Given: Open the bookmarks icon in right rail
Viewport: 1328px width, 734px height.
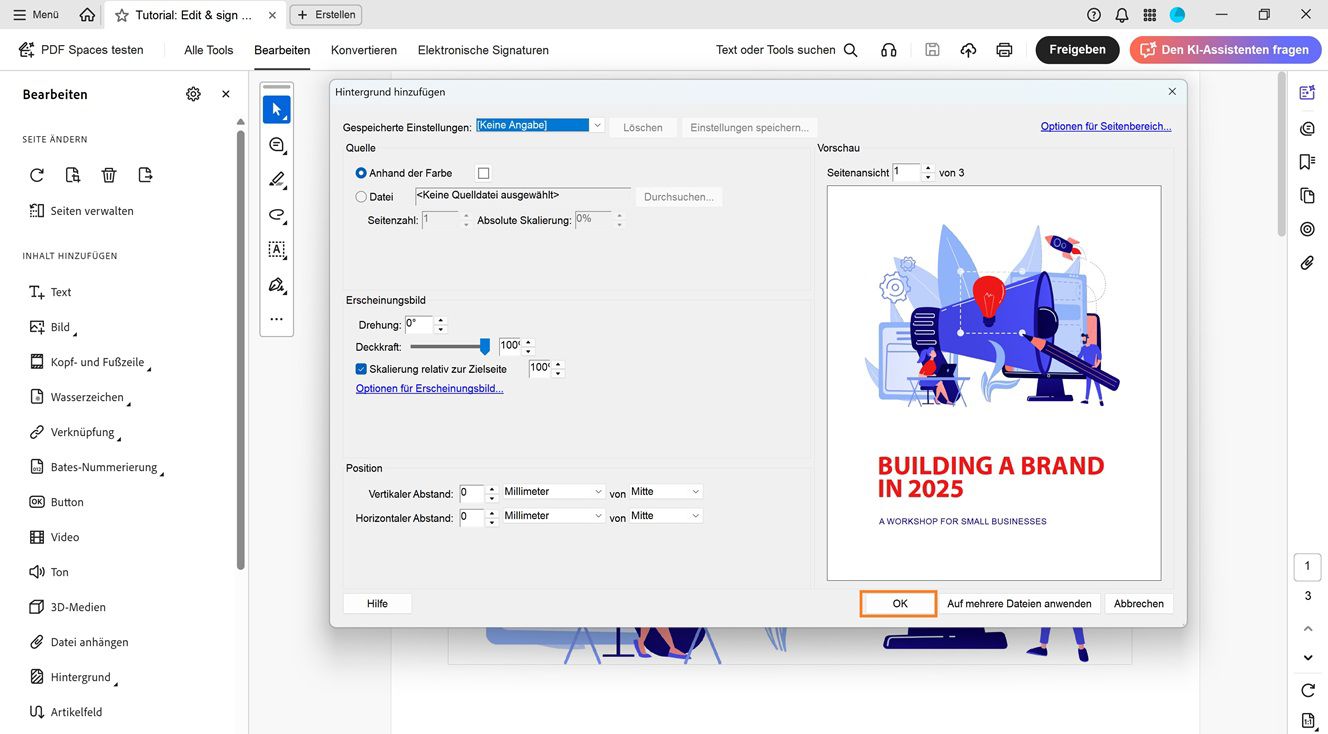Looking at the screenshot, I should 1307,162.
